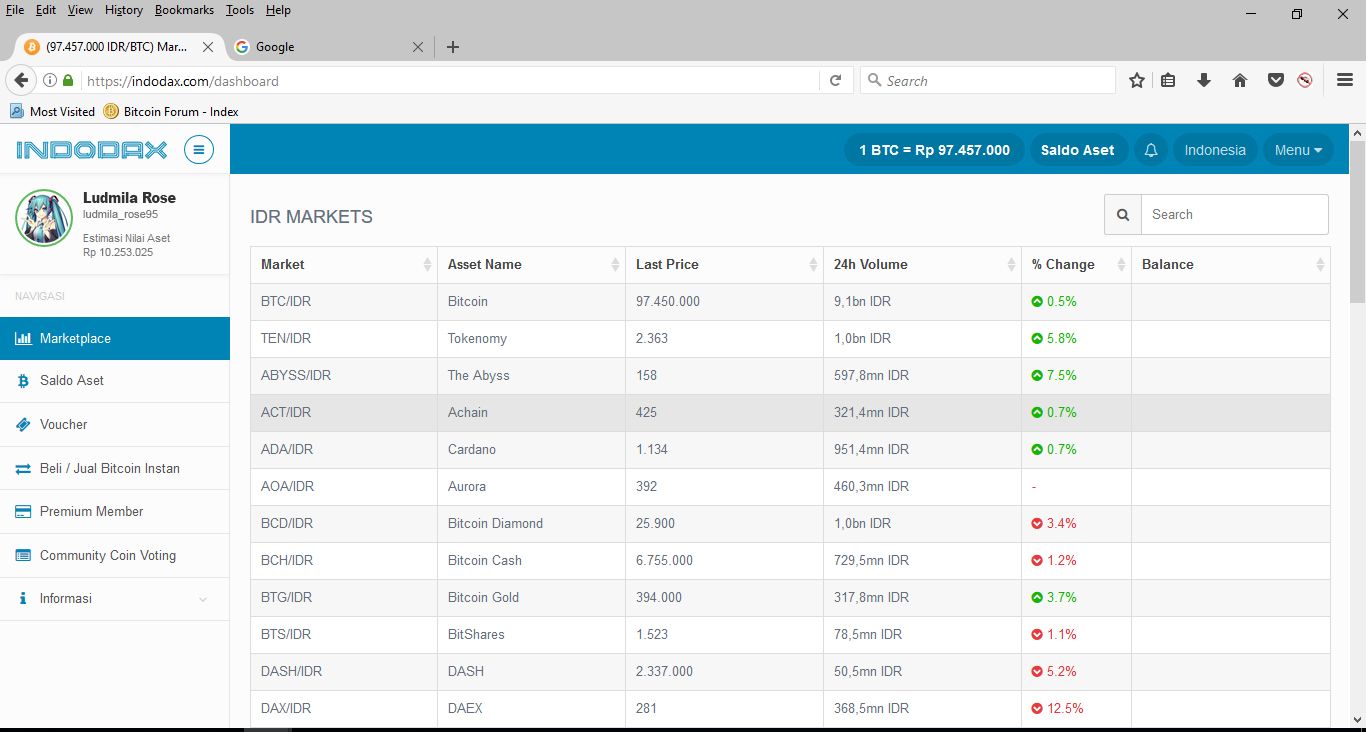Open the Bitcoin Forum - Index bookmark
Viewport: 1366px width, 732px height.
click(x=171, y=112)
